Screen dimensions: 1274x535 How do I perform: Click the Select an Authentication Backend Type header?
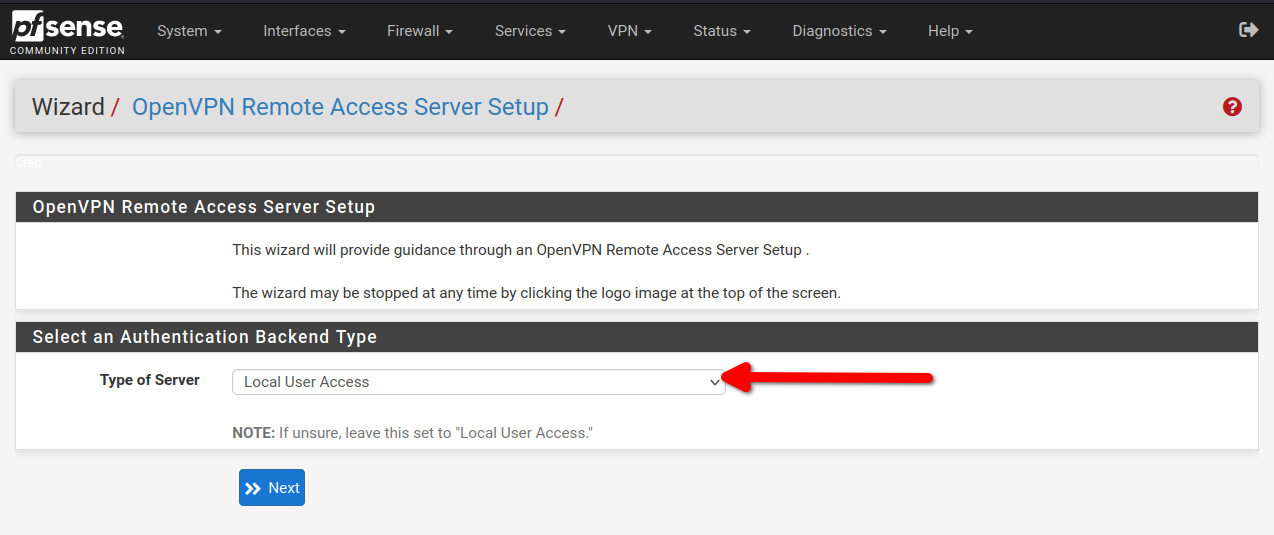pos(205,337)
